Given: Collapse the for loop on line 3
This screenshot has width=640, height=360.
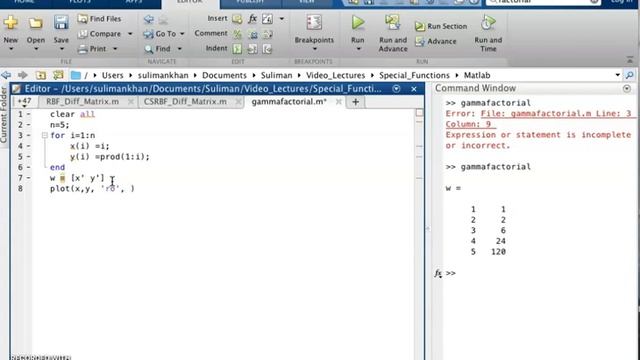Looking at the screenshot, I should [x=44, y=135].
